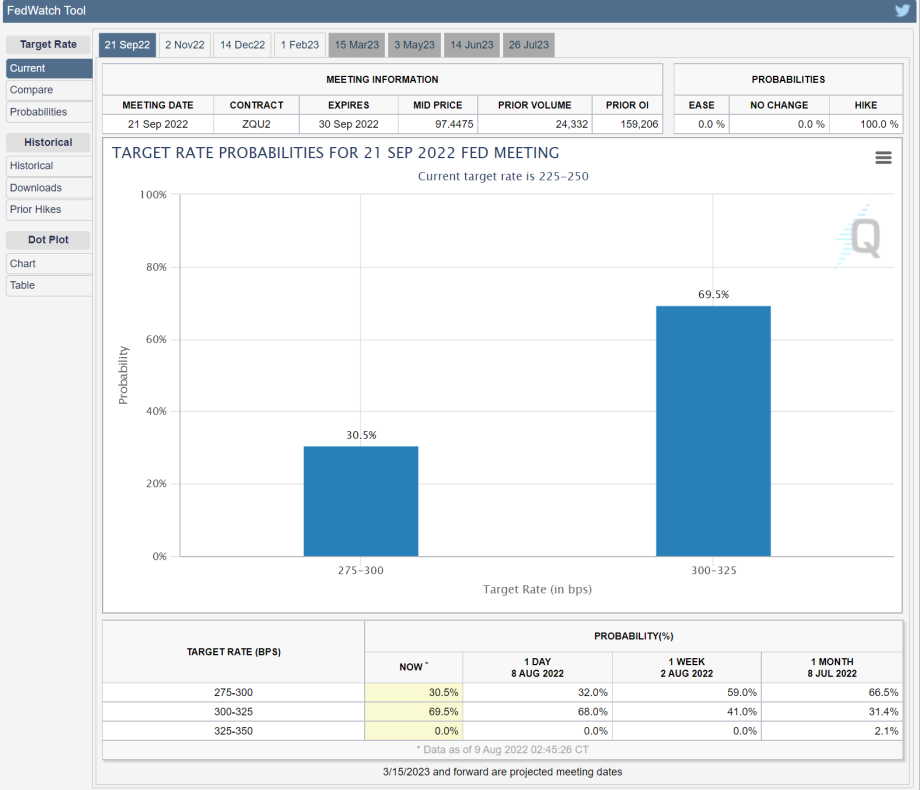
Task: Click the 300-325 blue probability bar
Action: (713, 430)
